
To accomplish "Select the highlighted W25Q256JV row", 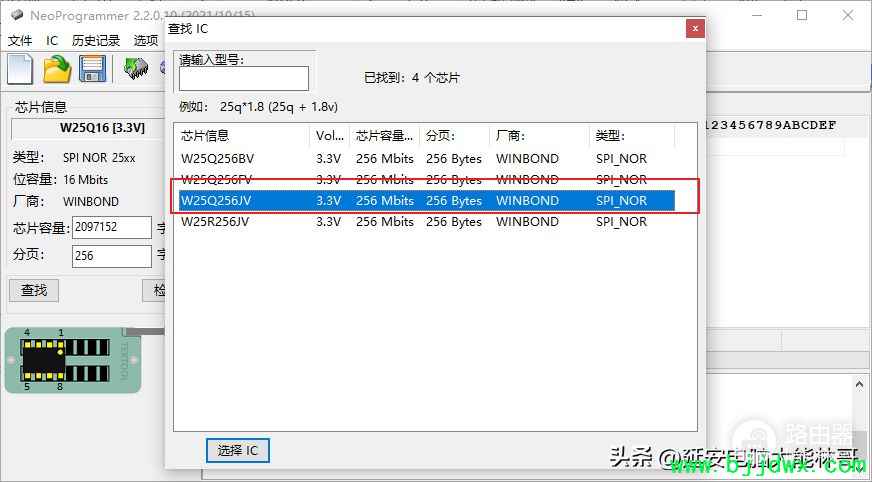I will click(218, 201).
